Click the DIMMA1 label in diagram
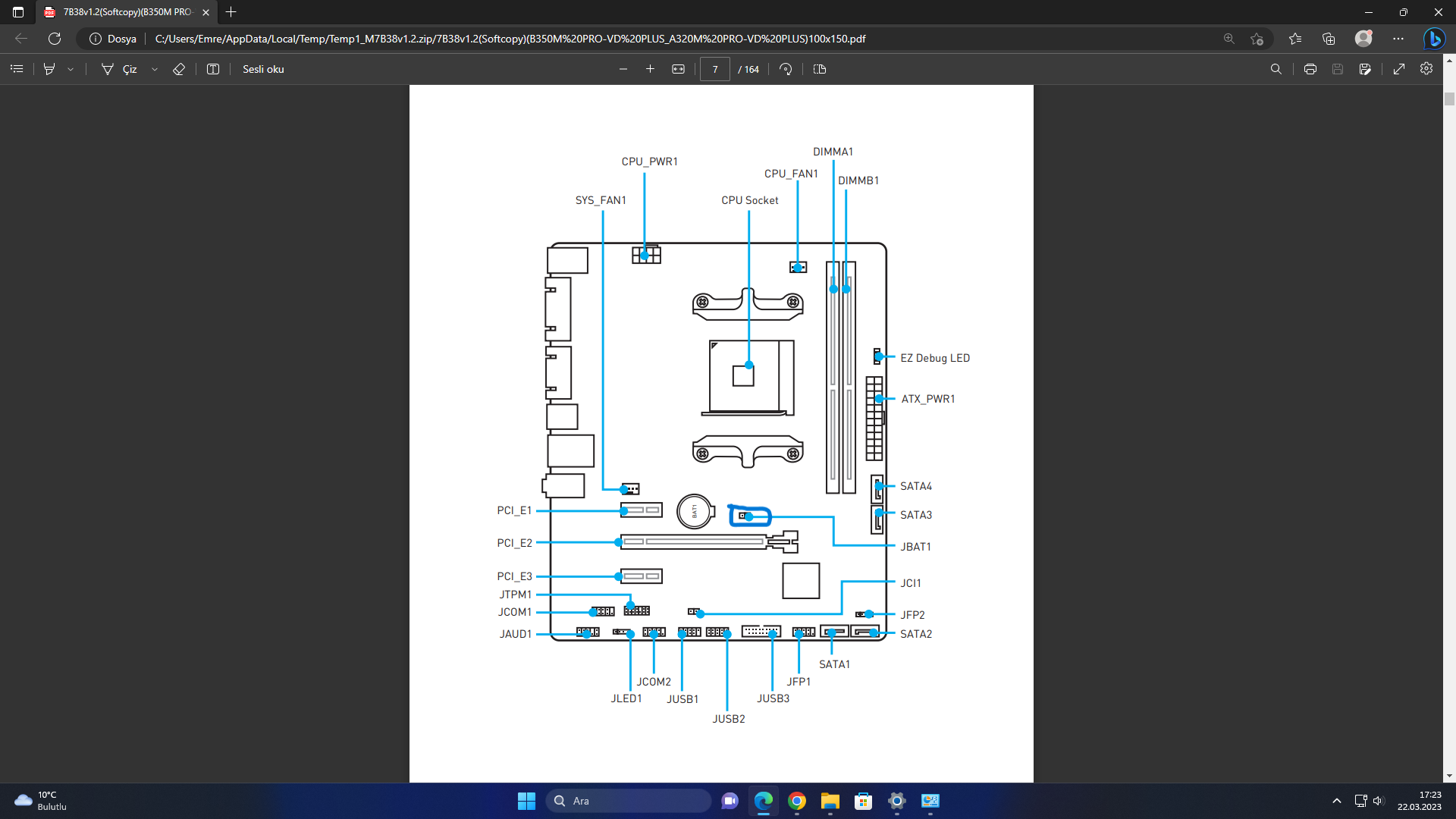Image resolution: width=1456 pixels, height=819 pixels. click(x=833, y=152)
